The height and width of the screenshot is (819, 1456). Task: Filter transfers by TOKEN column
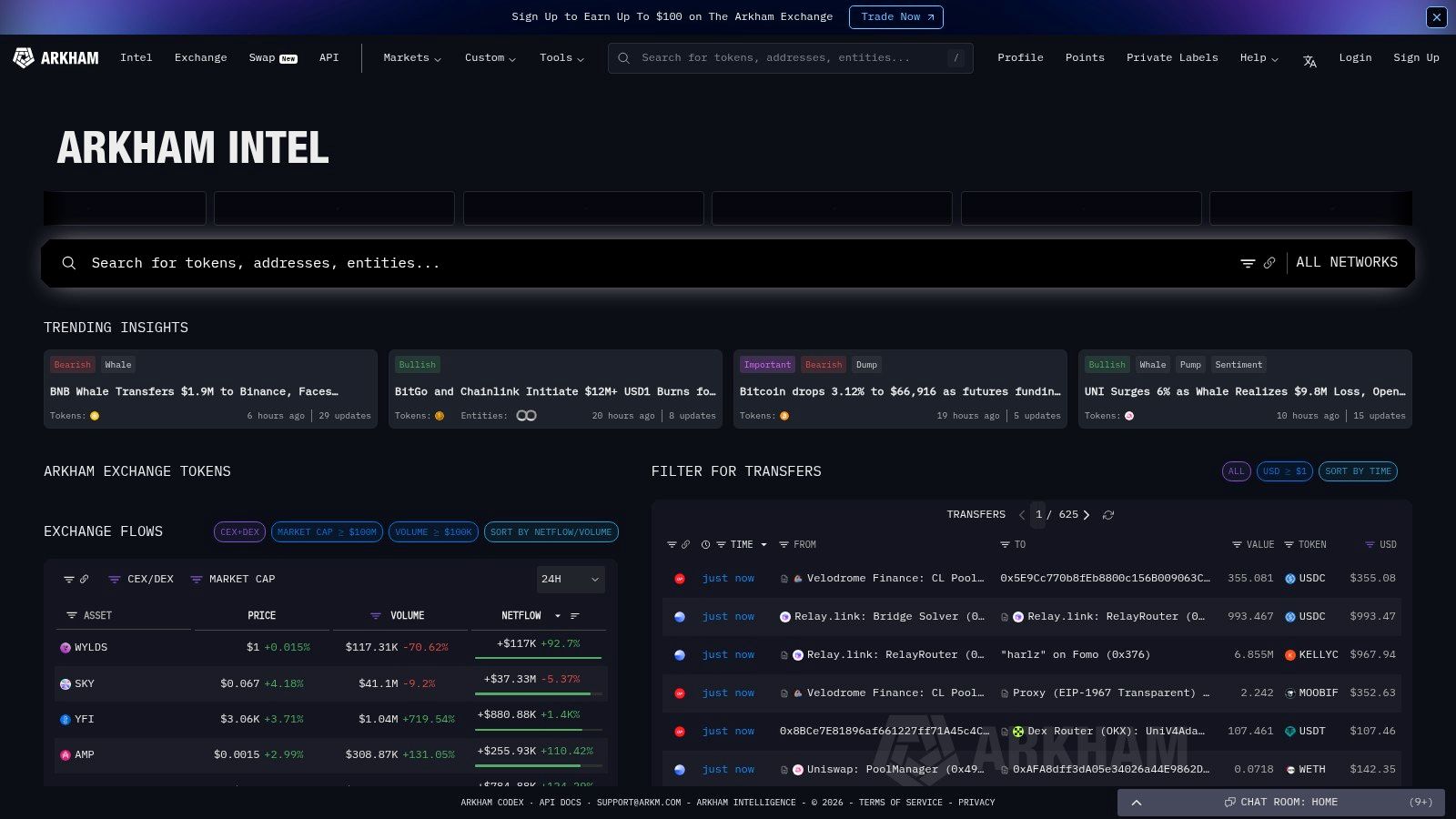pyautogui.click(x=1289, y=545)
